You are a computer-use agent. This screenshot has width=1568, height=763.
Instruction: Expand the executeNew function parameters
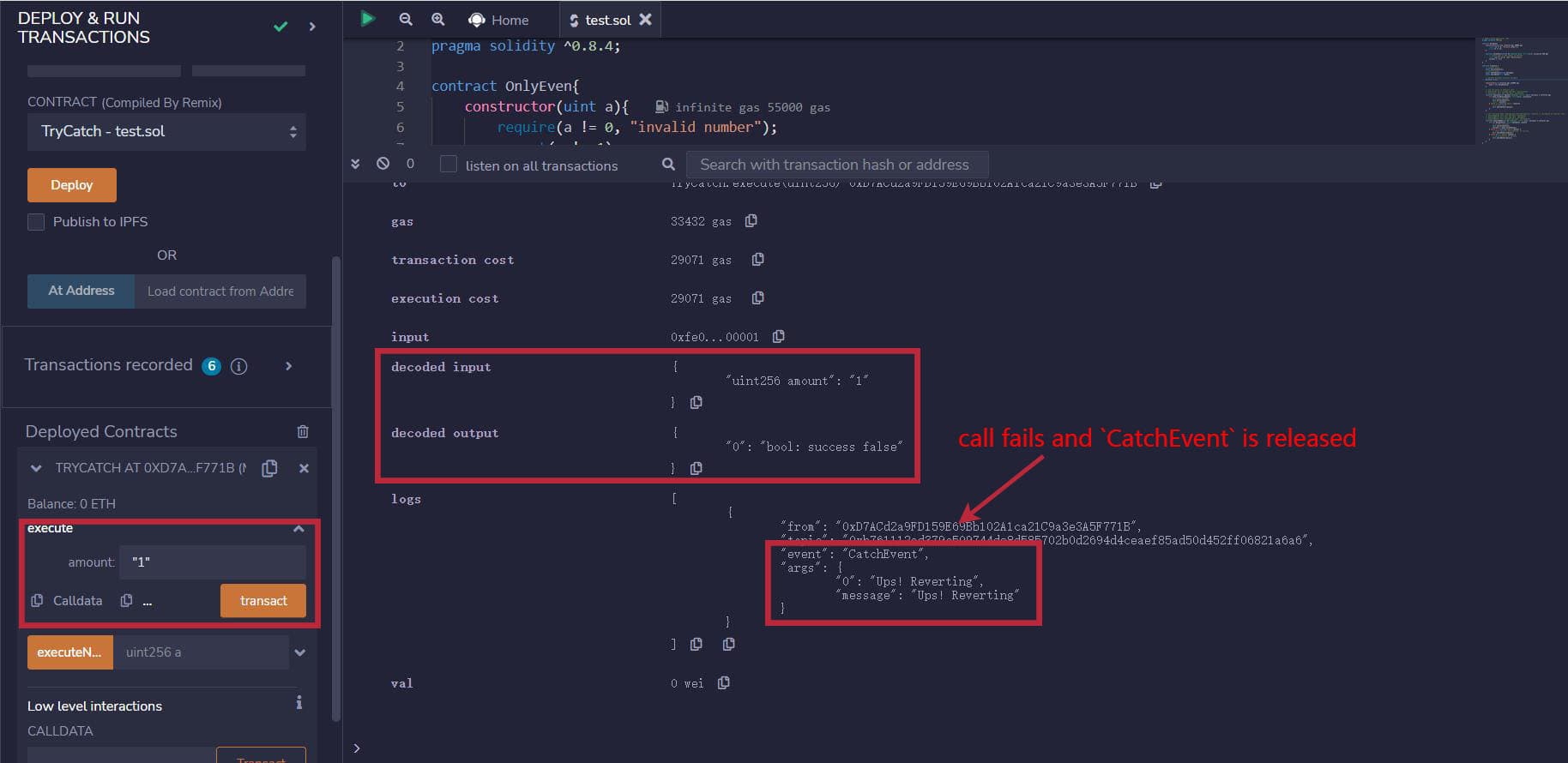[299, 652]
